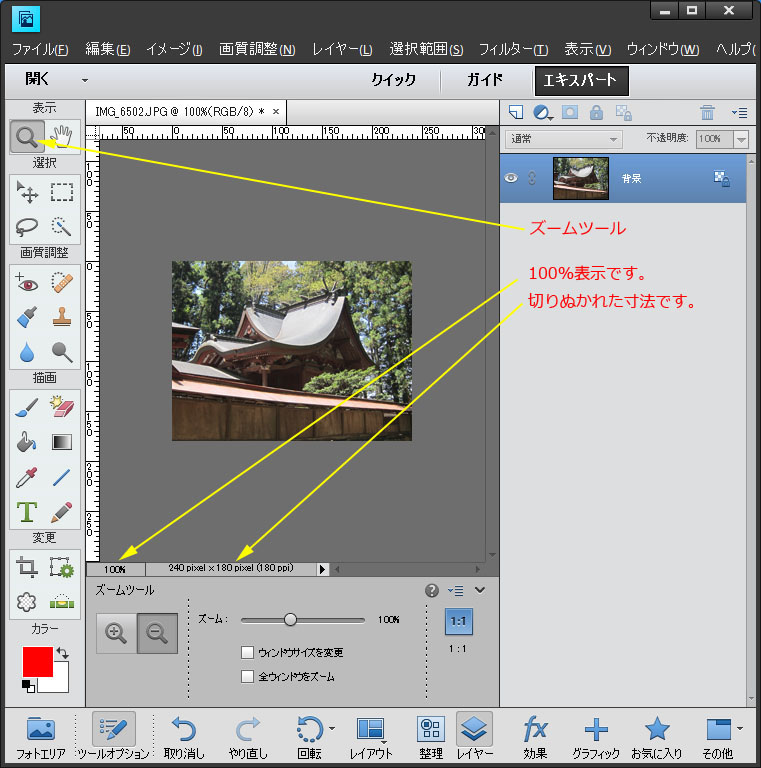Screen dimensions: 761x768
Task: Collapse tool options panel chevron
Action: [x=480, y=590]
